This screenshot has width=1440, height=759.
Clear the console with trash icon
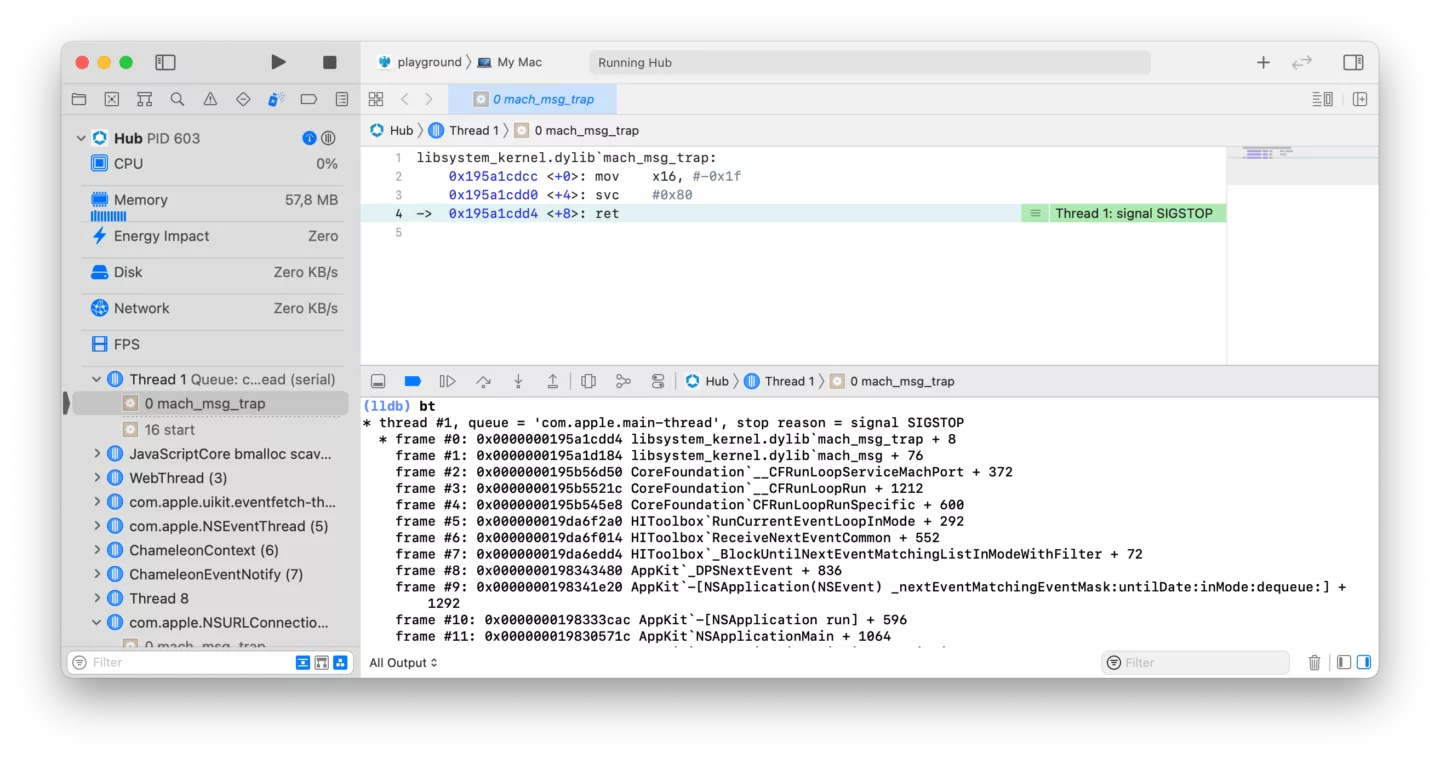click(x=1314, y=662)
